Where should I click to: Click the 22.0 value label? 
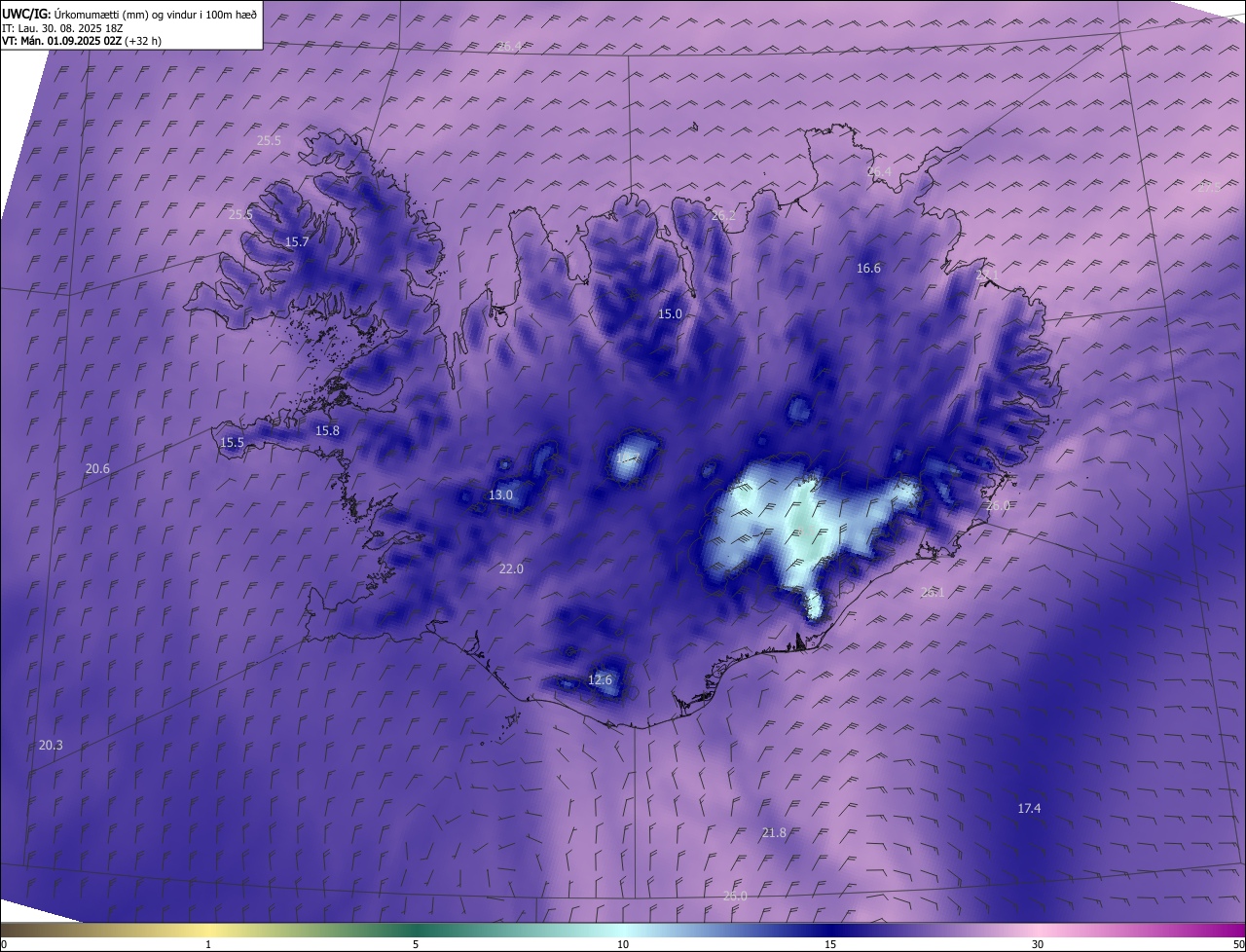511,568
